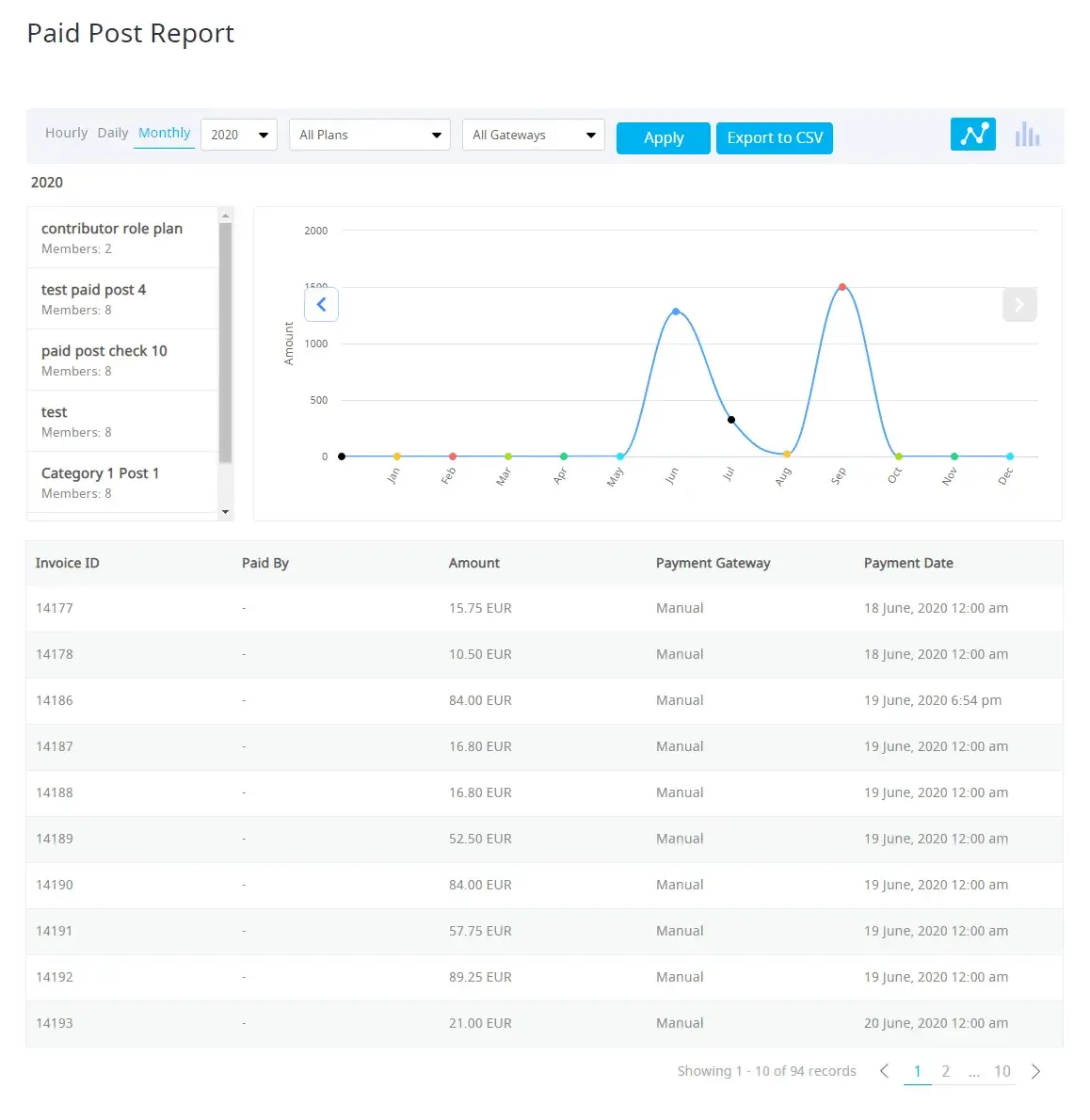Screen dimensions: 1090x1120
Task: Switch to bar chart view
Action: coord(1027,135)
